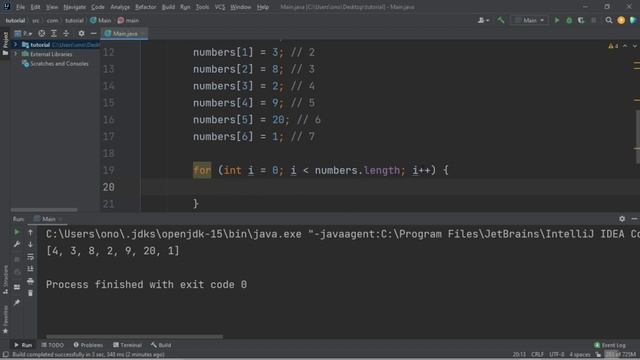Open the Refactor menu

click(145, 7)
